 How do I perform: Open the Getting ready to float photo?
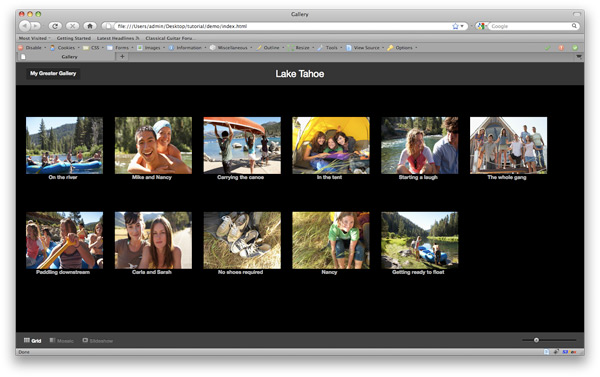pyautogui.click(x=419, y=240)
